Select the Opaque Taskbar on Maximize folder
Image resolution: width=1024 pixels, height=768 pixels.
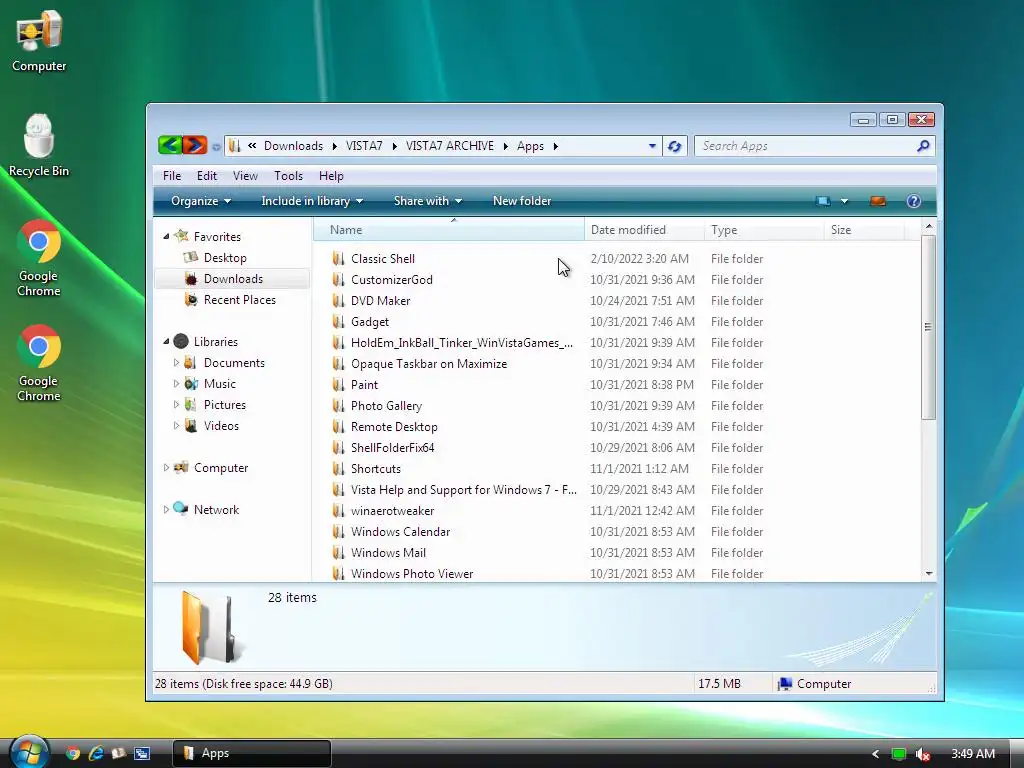428,364
